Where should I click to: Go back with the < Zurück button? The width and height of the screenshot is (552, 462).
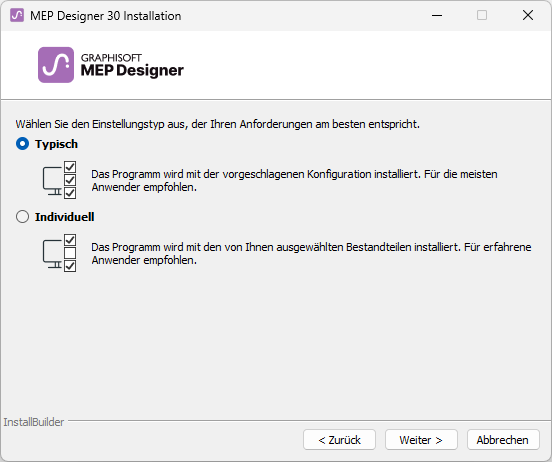point(339,439)
